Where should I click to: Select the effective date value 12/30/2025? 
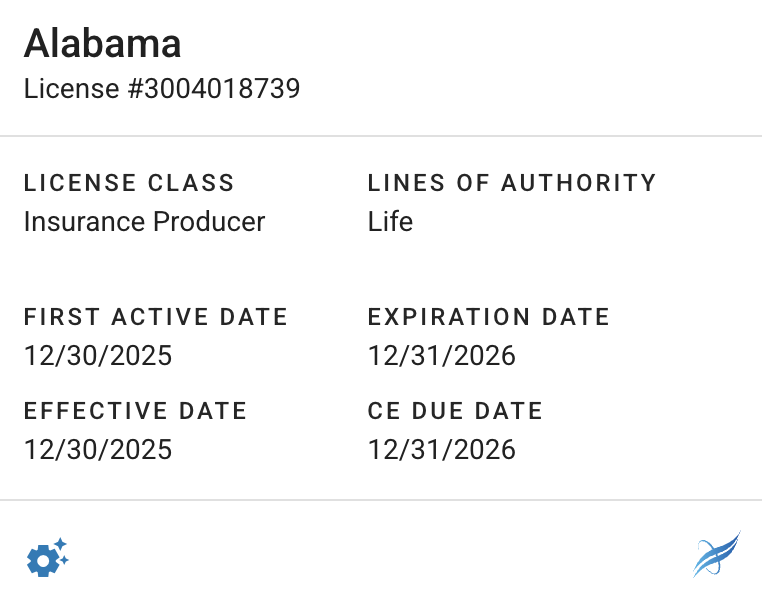tap(98, 450)
